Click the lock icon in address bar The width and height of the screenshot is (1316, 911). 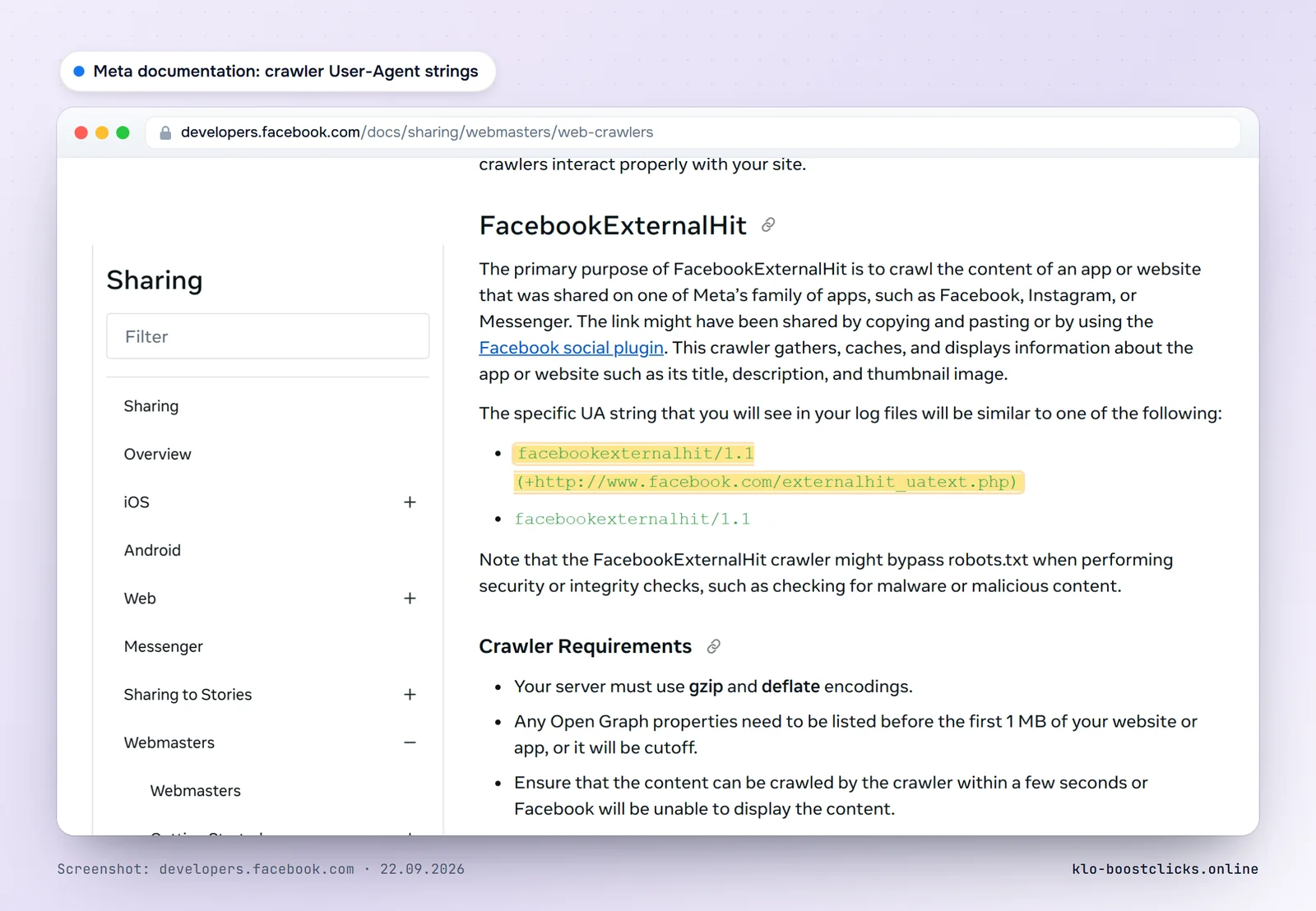point(165,132)
